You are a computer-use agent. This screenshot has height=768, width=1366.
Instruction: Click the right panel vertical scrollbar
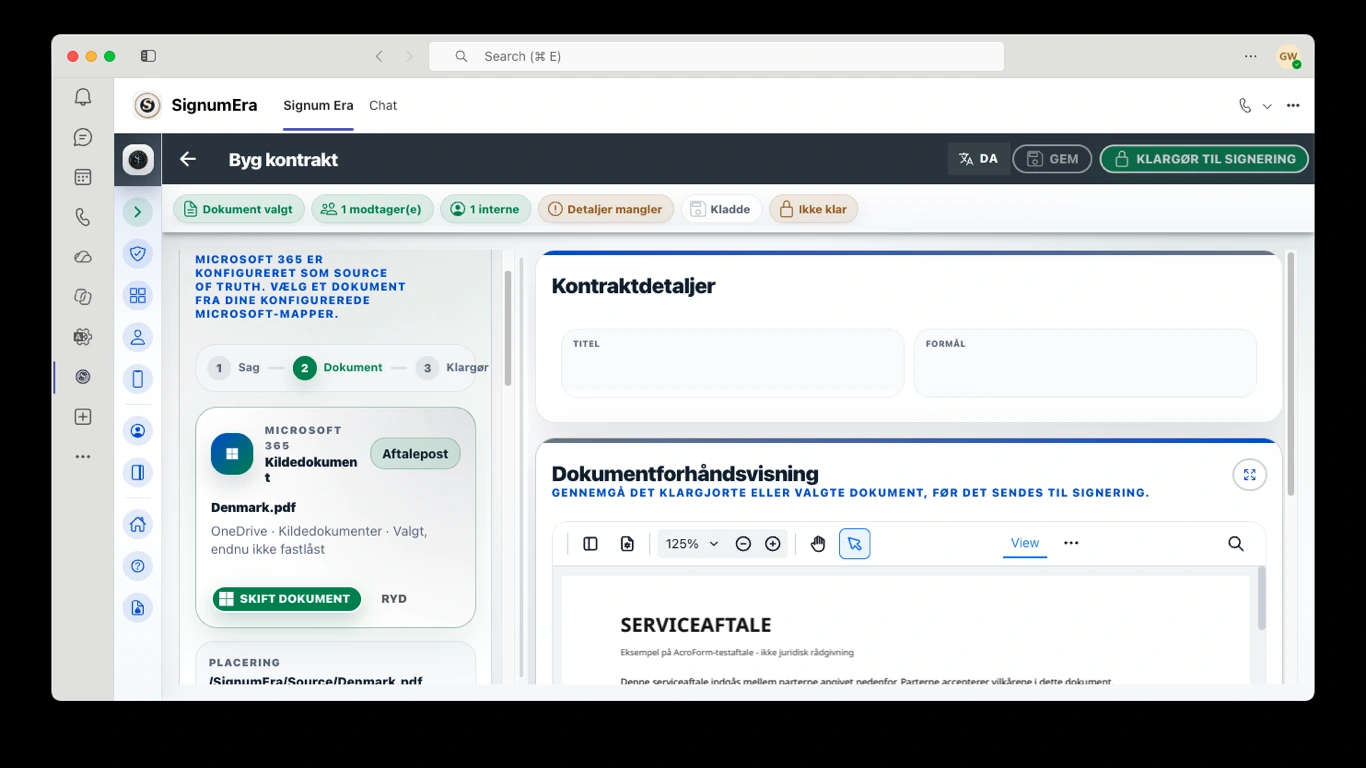coord(1290,374)
